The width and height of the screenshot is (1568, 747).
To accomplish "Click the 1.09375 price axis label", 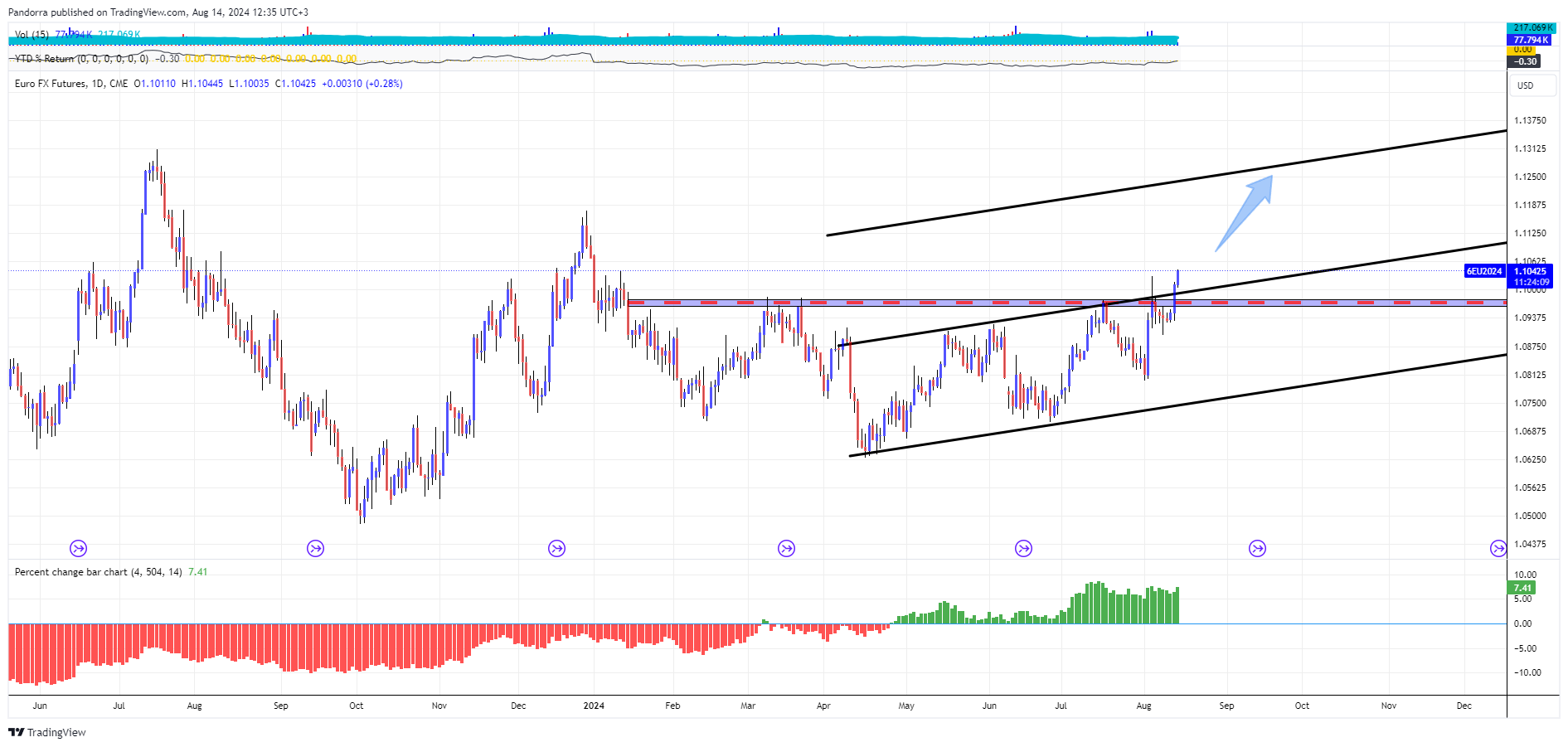I will point(1530,318).
